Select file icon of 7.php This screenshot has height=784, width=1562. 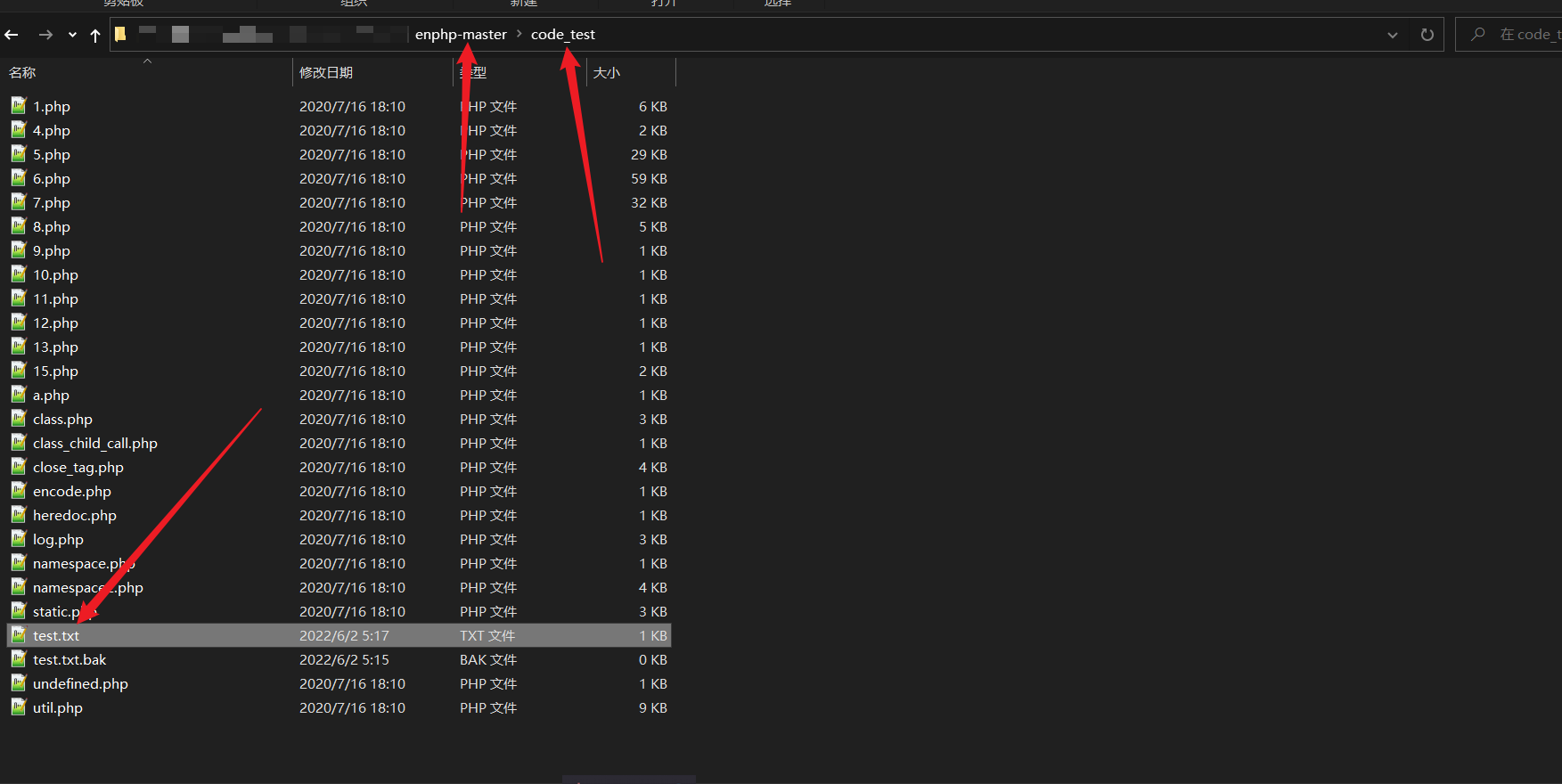pos(19,202)
